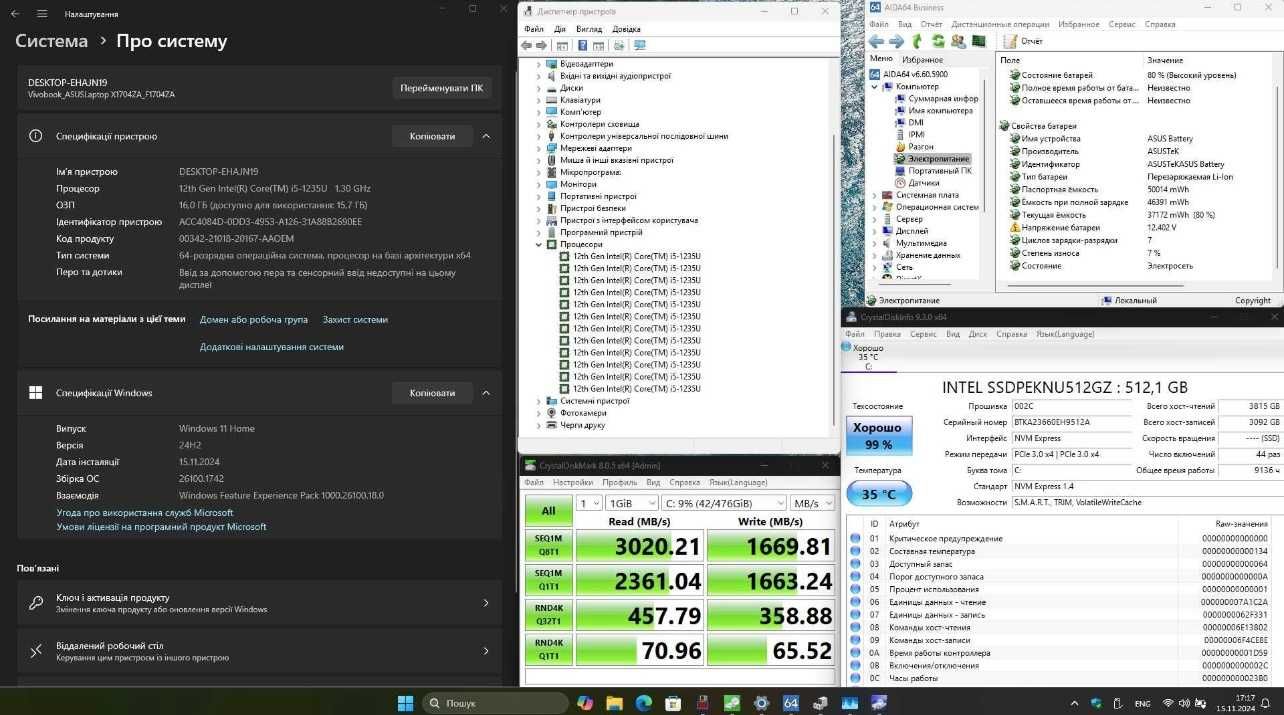The width and height of the screenshot is (1284, 715).
Task: Click the green Up arrow in AIDA64 toolbar
Action: [x=918, y=41]
